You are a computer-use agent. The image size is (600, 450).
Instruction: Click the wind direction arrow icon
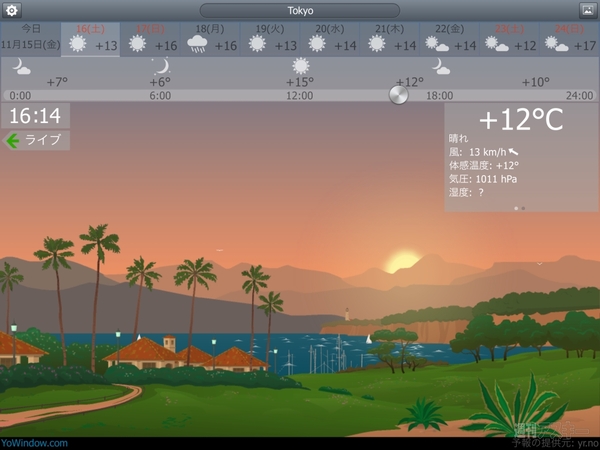pos(514,152)
